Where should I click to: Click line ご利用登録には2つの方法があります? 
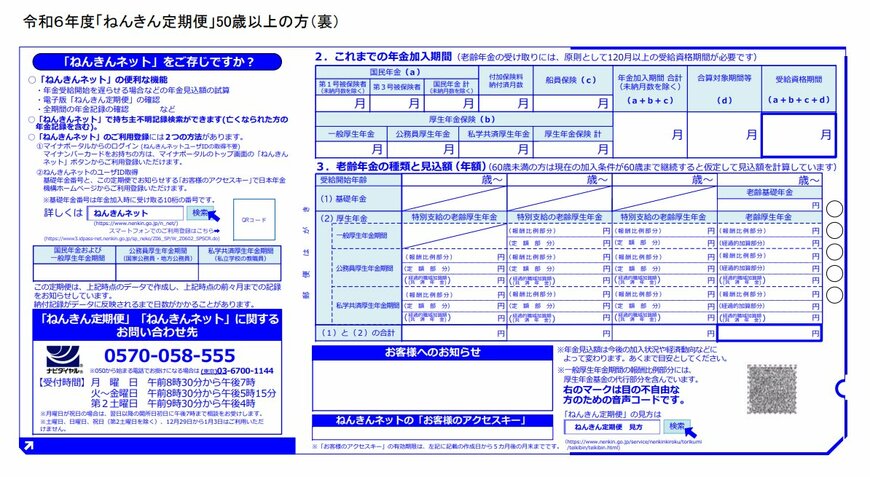tap(140, 136)
